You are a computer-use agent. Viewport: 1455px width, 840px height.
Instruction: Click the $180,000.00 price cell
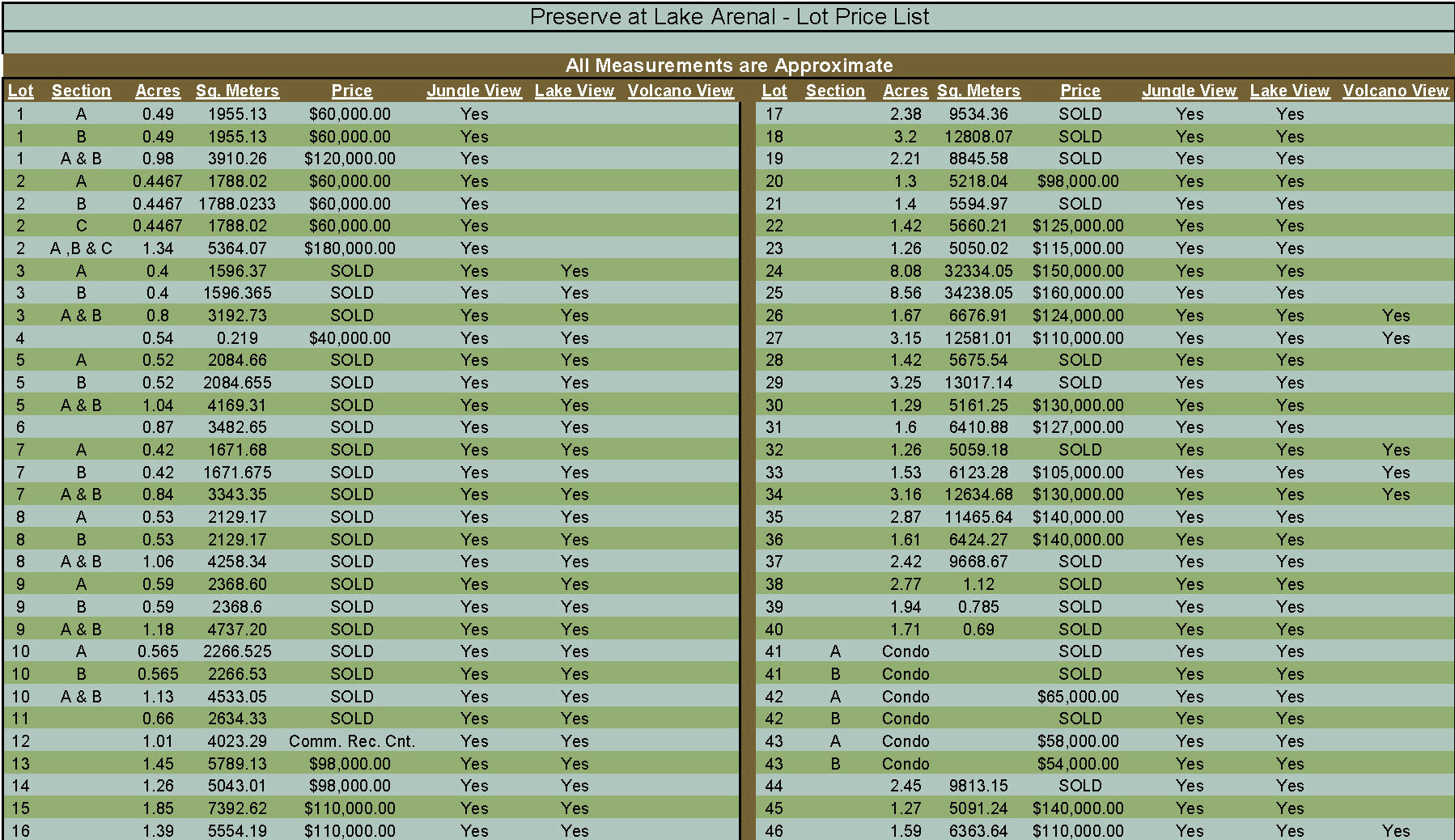350,248
